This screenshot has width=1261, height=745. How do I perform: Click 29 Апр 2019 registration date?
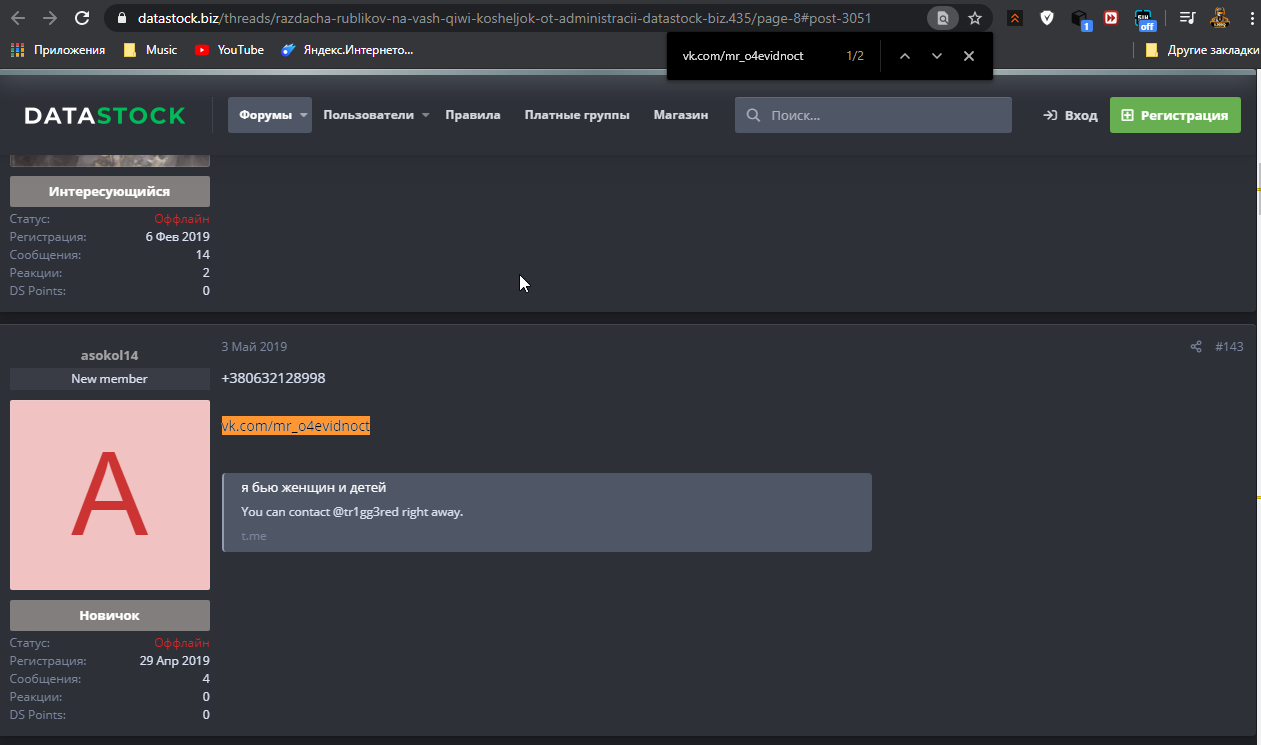pos(175,661)
